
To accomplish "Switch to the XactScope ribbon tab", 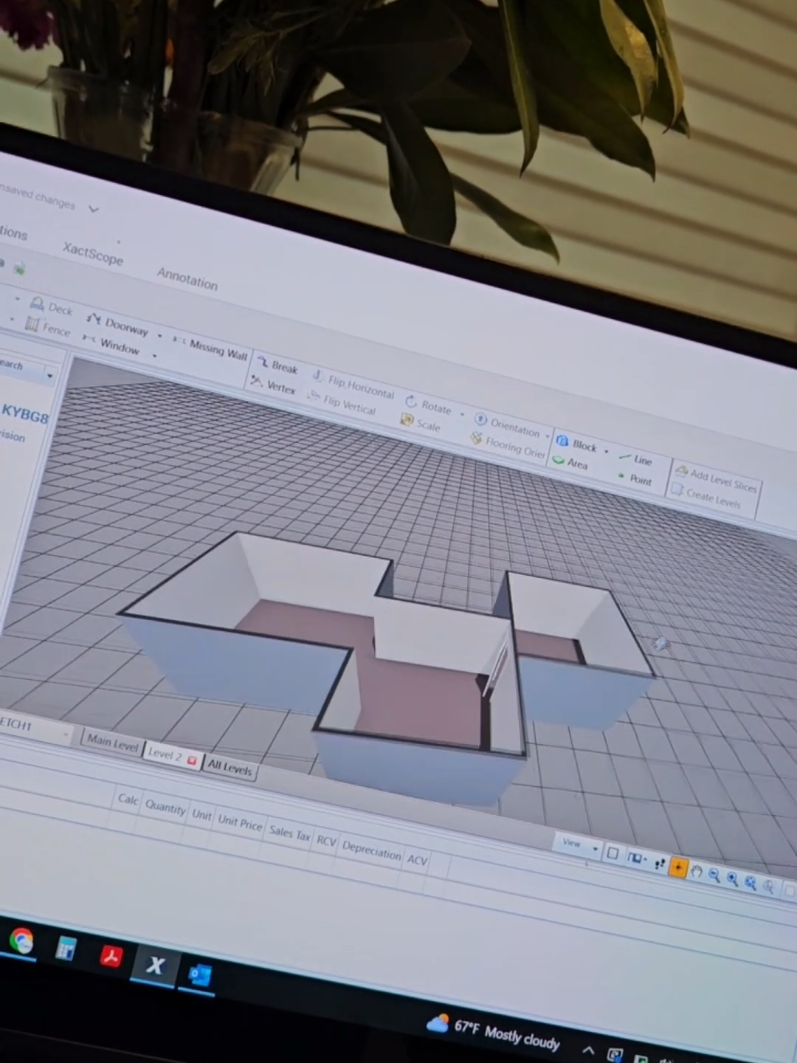I will coord(93,254).
